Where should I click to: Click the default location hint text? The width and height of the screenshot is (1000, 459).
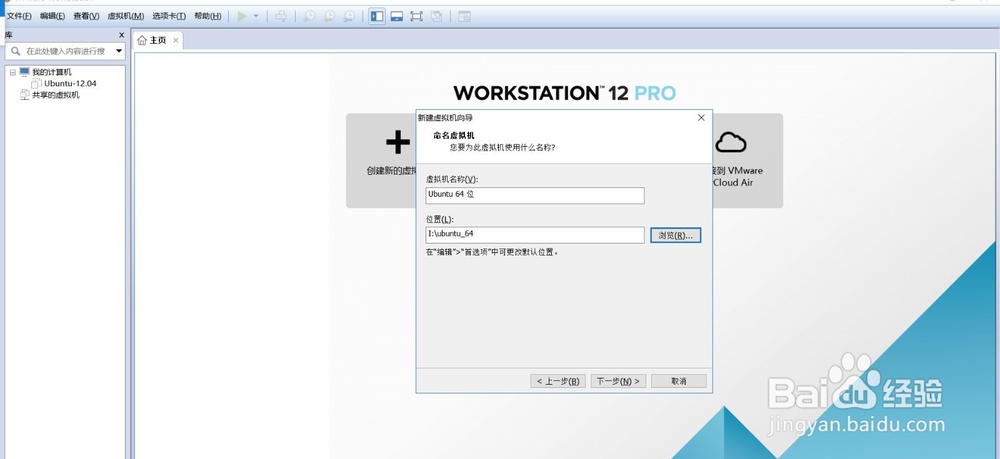point(492,252)
